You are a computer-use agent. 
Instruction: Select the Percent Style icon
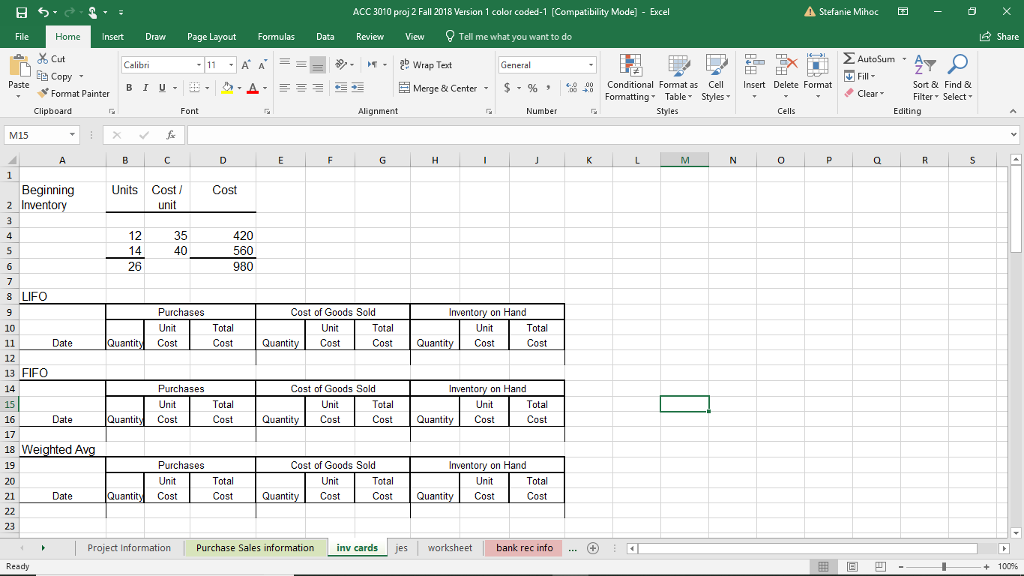[534, 89]
